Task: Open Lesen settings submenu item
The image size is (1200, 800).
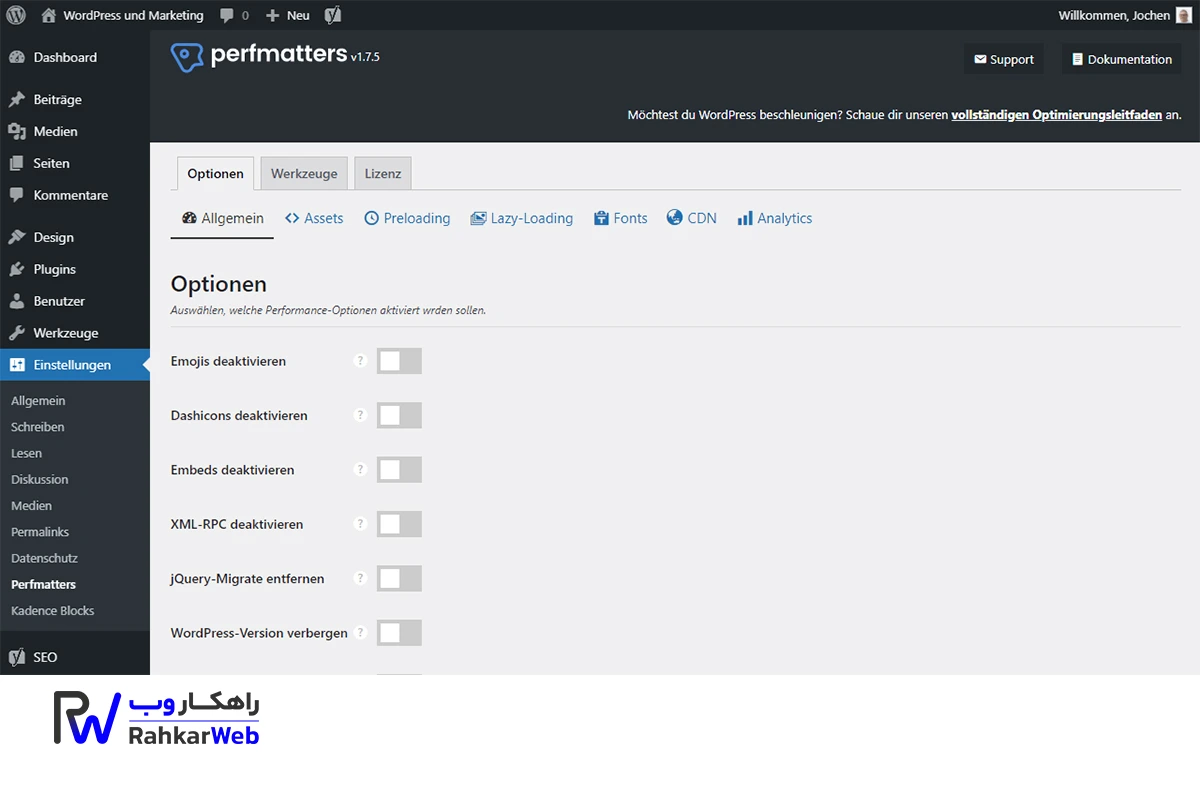Action: pos(27,453)
